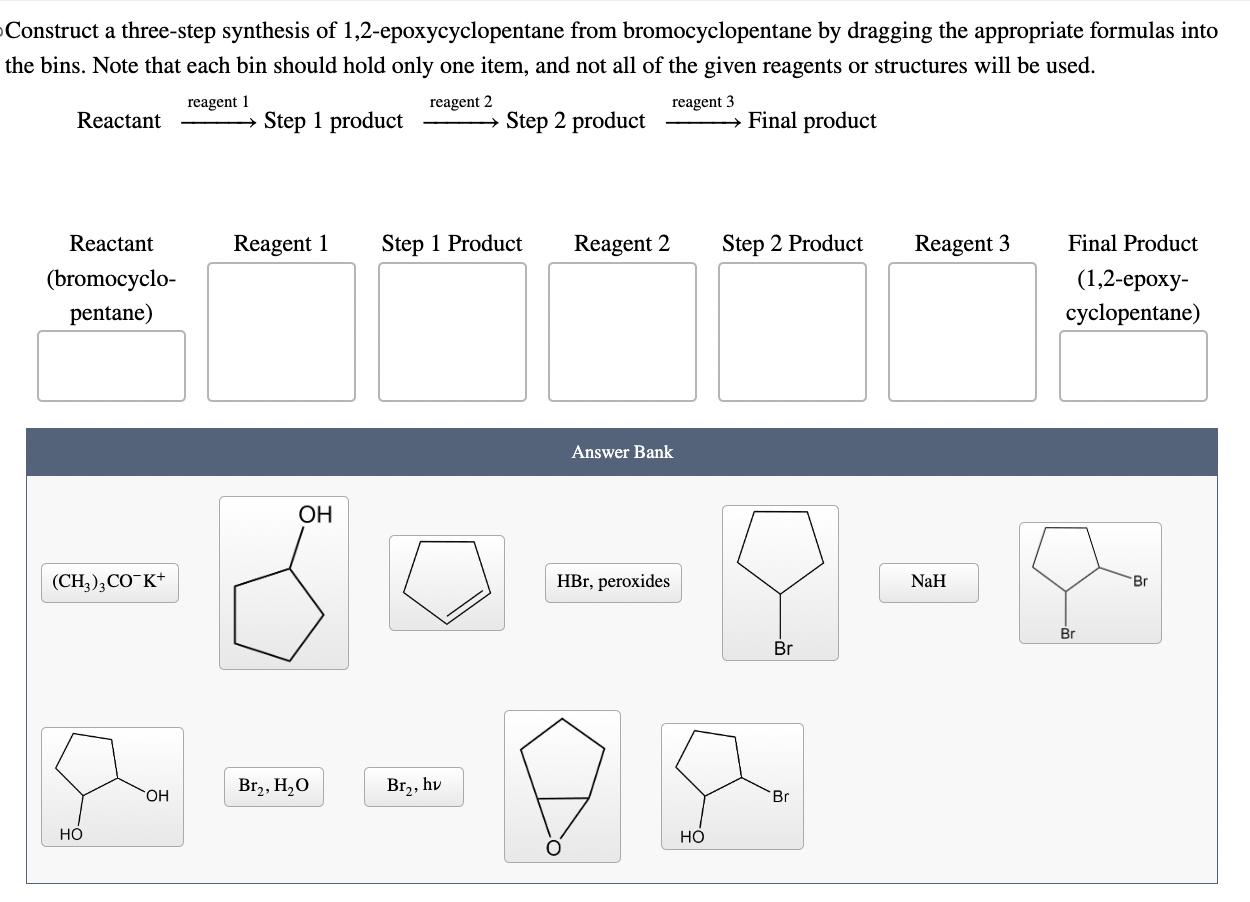Screen dimensions: 1250x902
Task: Select the cyclopentanol structure in the answer bank
Action: pyautogui.click(x=283, y=583)
